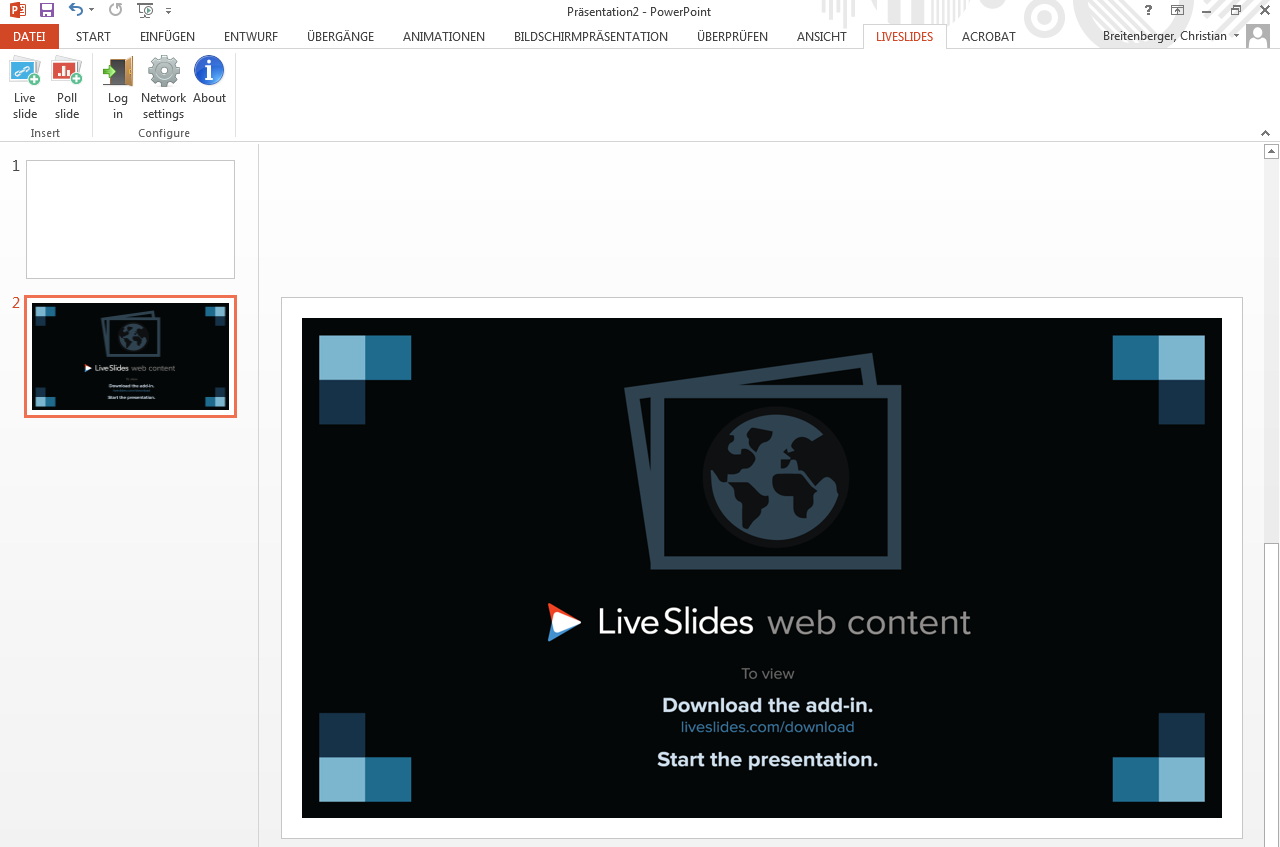This screenshot has width=1280, height=847.
Task: Switch to the ENTWURF tab
Action: point(251,36)
